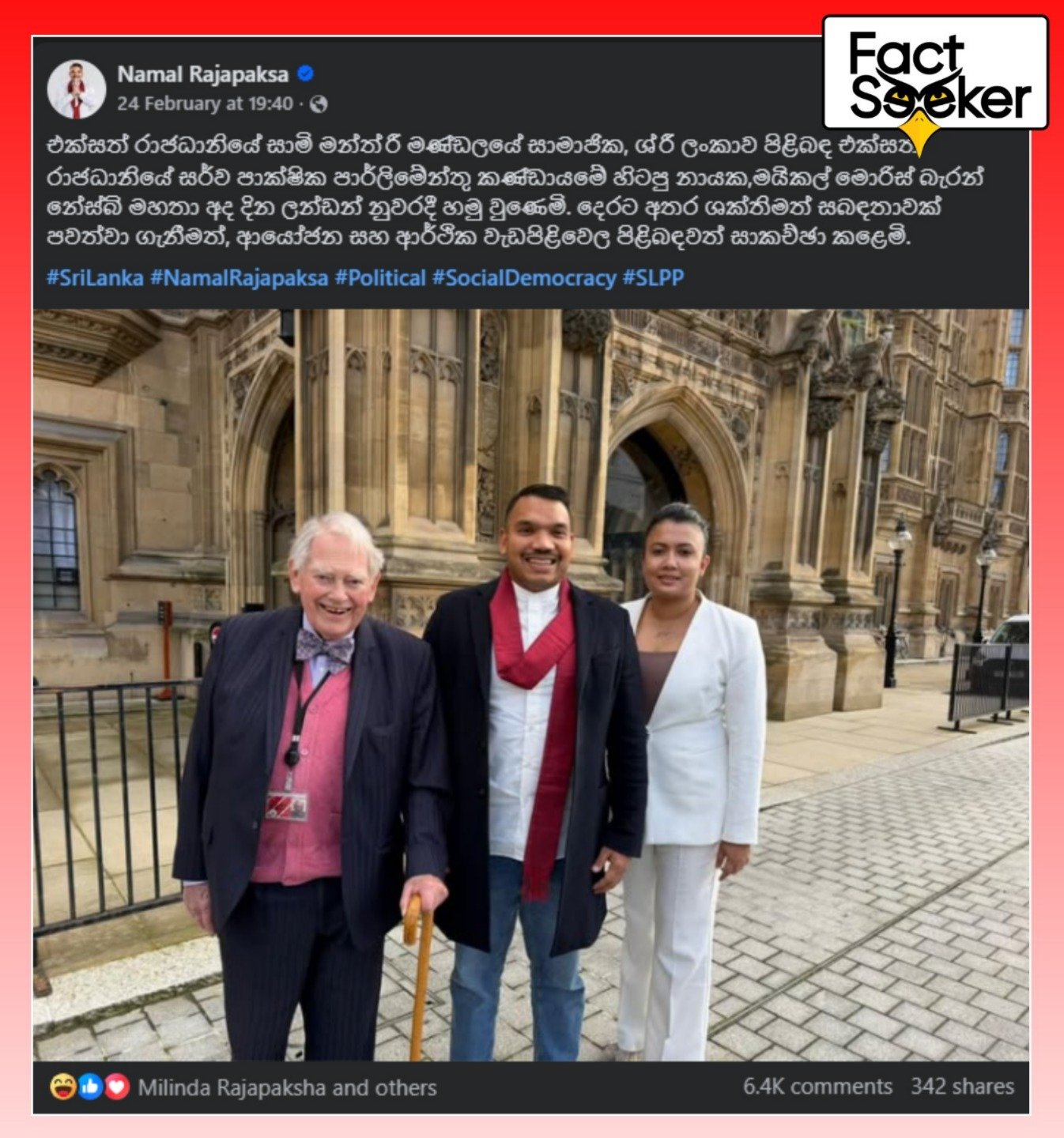Open the Namal Rajapaksa profile name
This screenshot has height=1138, width=1064.
click(203, 74)
